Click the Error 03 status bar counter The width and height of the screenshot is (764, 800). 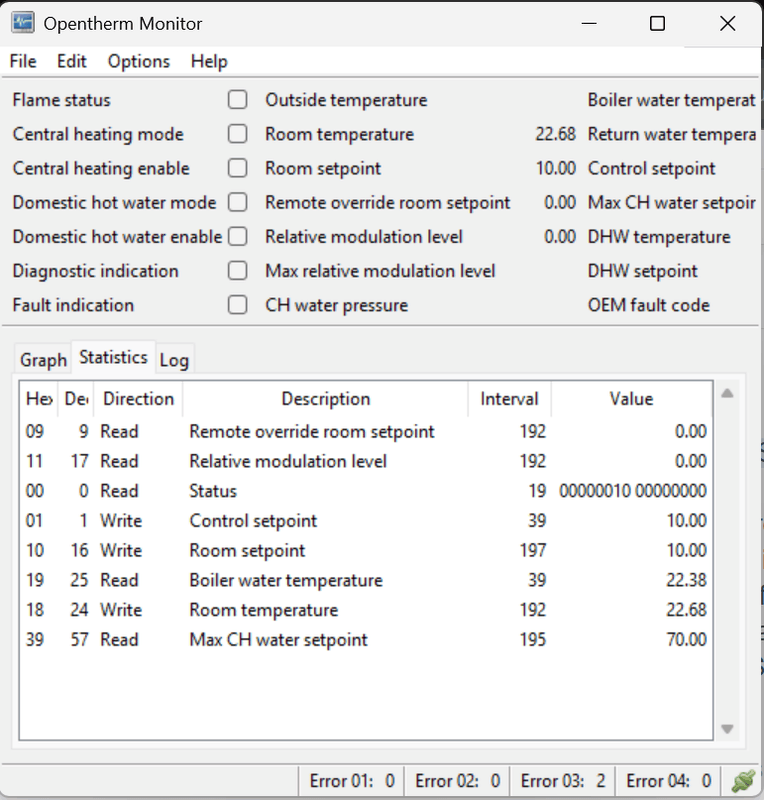pyautogui.click(x=563, y=781)
